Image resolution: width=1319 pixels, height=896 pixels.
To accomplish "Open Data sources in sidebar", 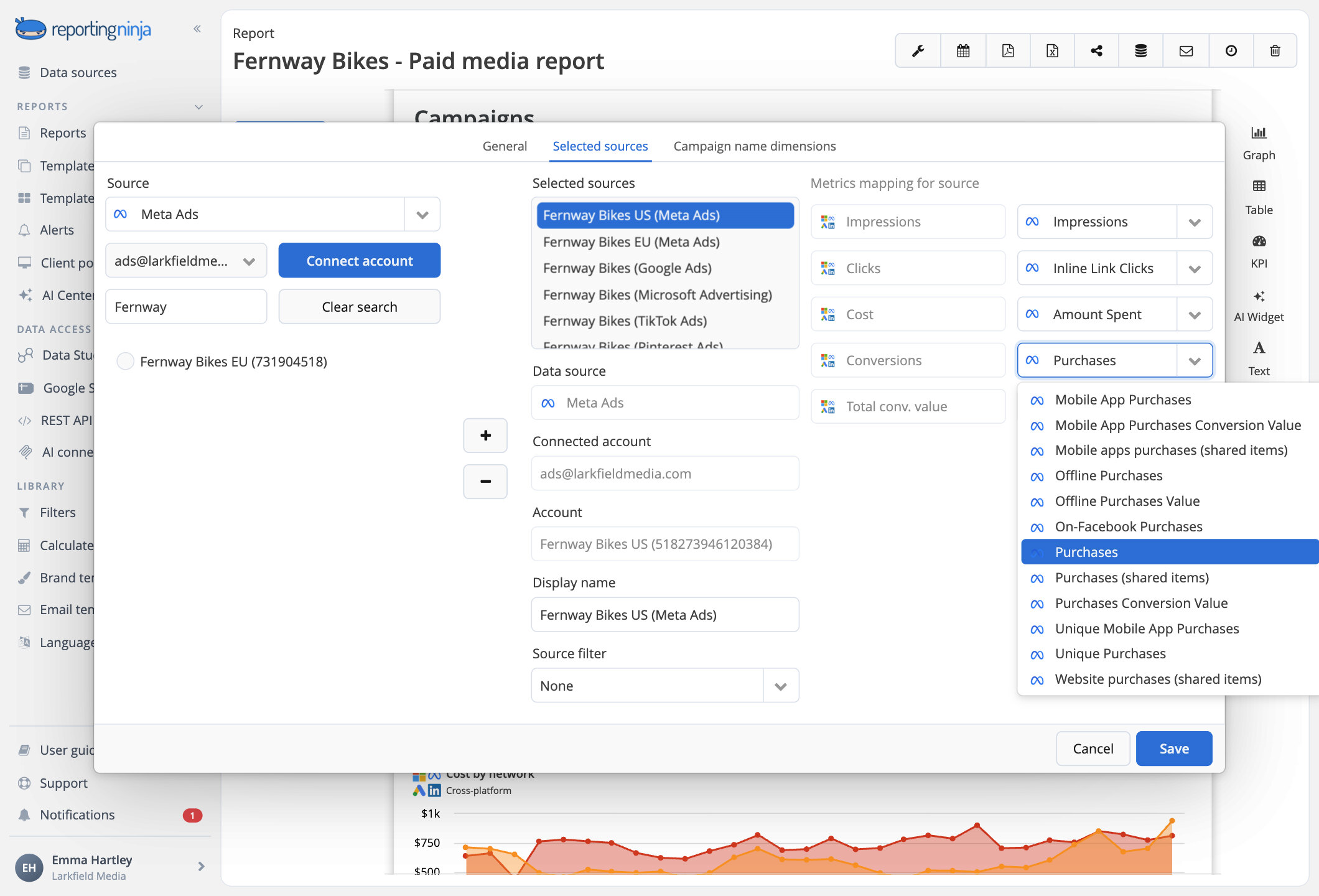I will click(x=68, y=72).
